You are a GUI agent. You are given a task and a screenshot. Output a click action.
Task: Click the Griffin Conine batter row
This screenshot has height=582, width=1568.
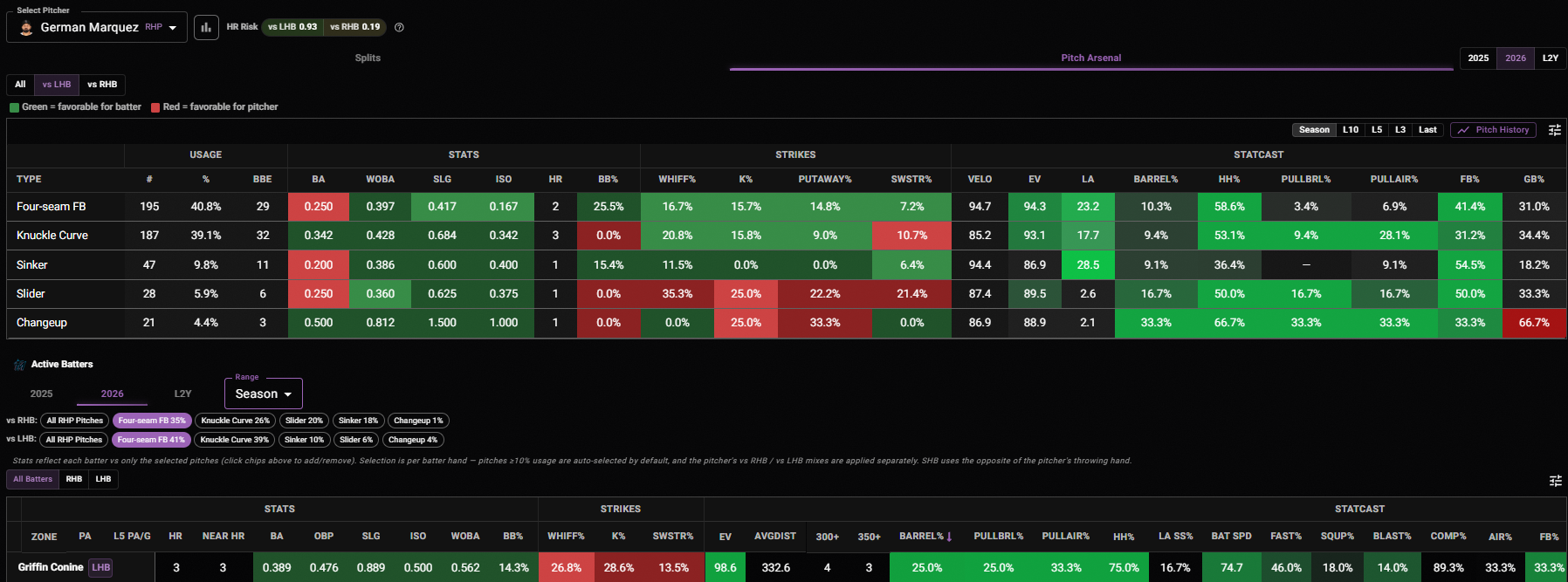click(787, 567)
